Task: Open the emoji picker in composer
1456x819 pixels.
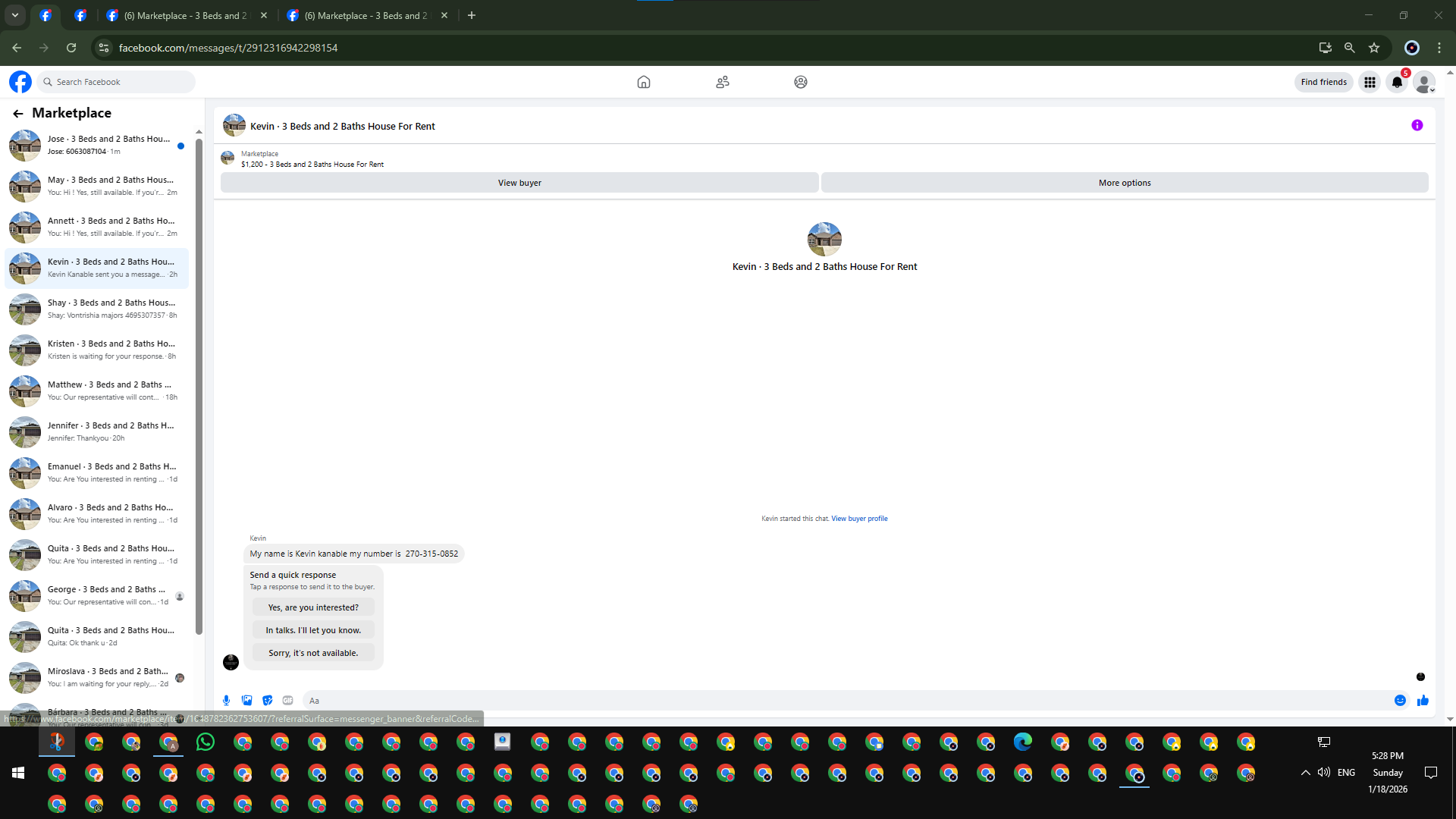Action: 1400,701
